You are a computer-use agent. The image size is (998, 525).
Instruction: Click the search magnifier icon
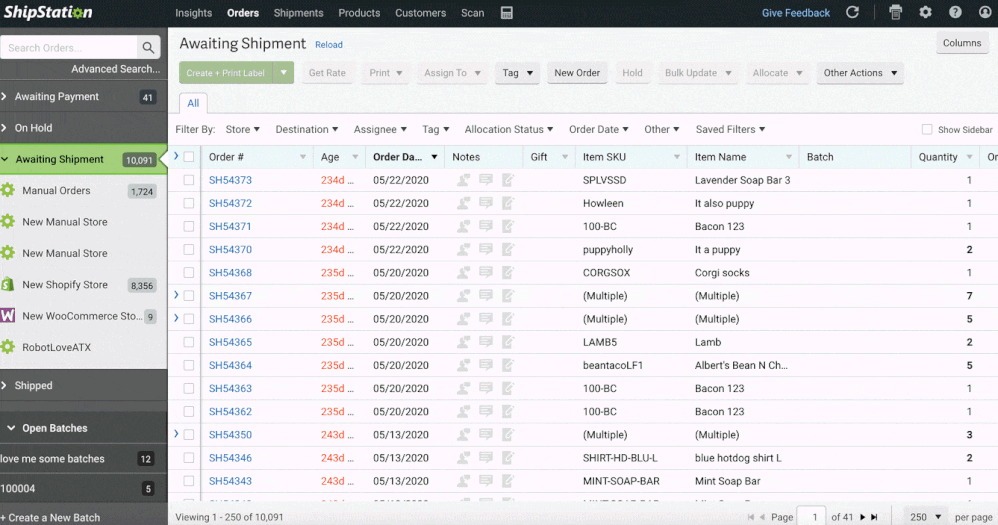149,47
